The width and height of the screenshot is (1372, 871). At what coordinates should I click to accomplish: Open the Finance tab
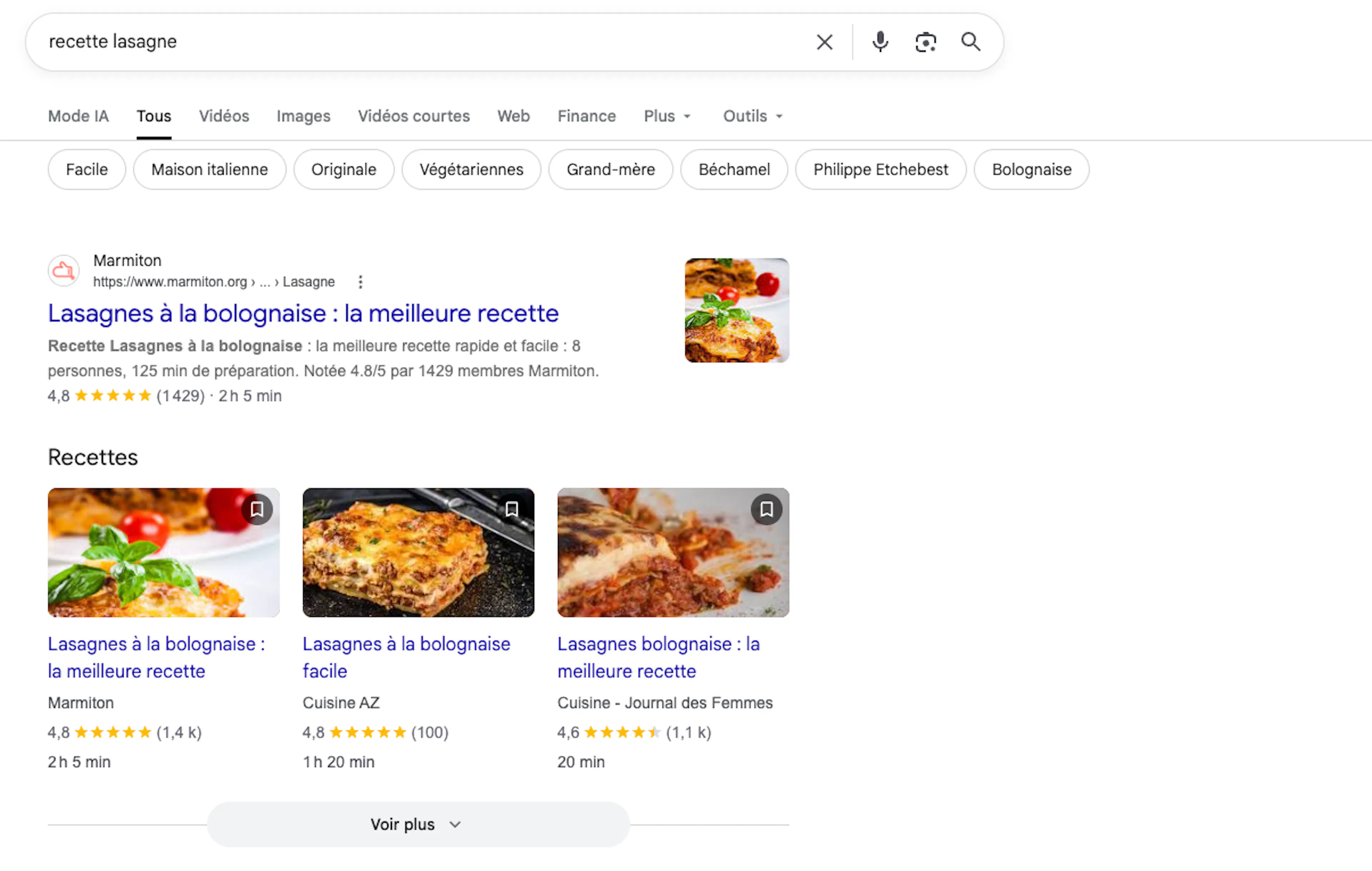(586, 116)
